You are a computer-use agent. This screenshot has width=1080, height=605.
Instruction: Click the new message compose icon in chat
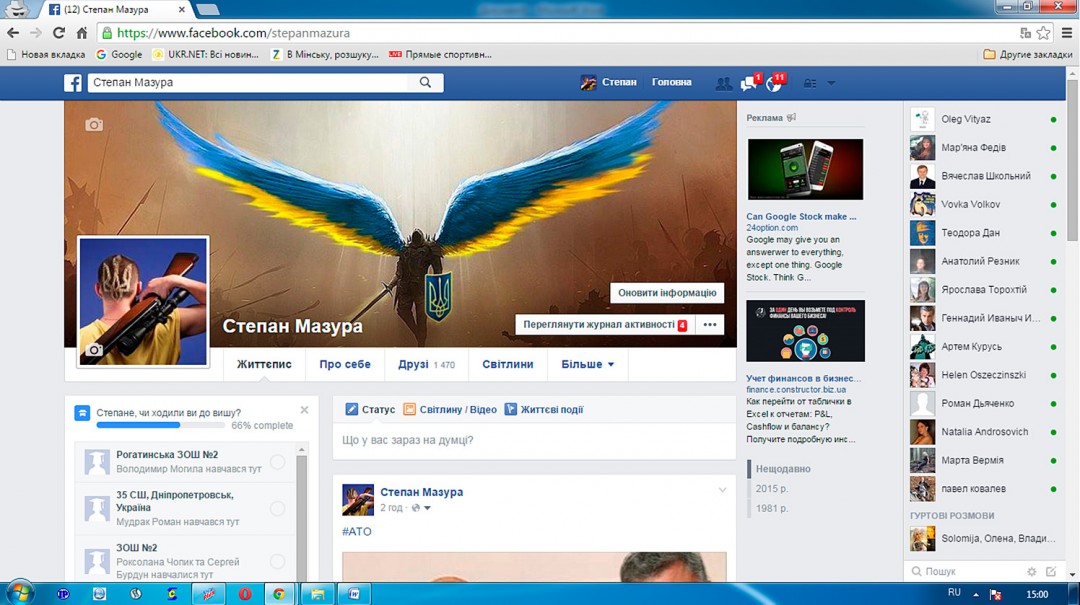point(1051,572)
